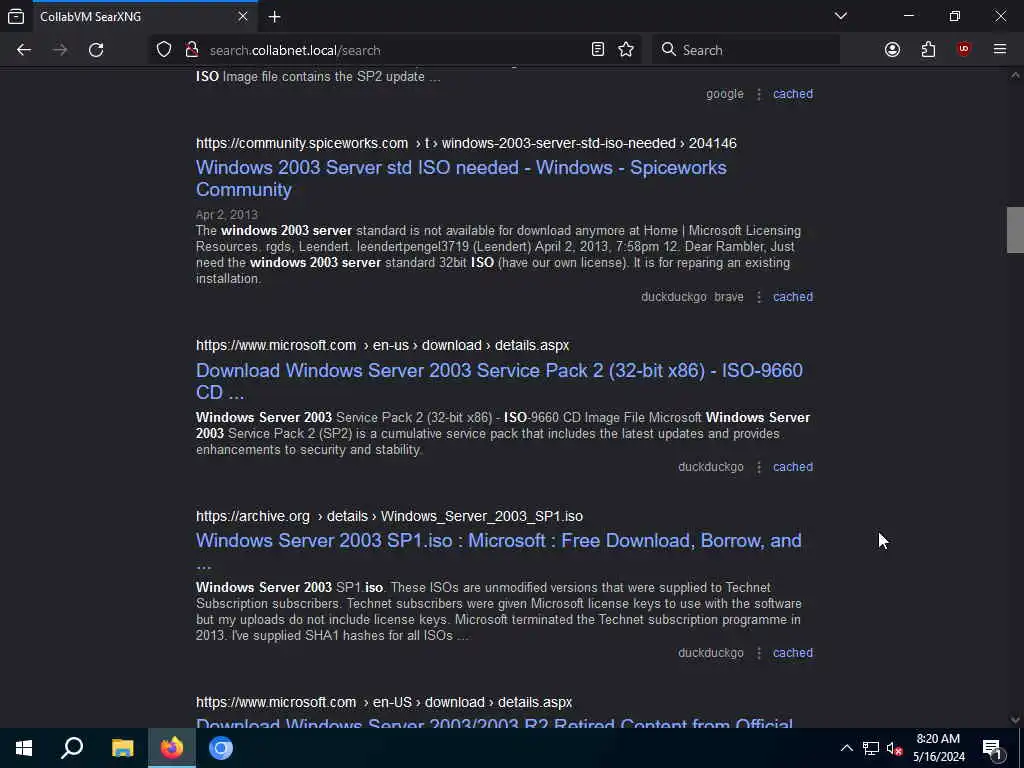This screenshot has height=768, width=1024.
Task: Open cached link next to google engine
Action: tap(793, 94)
